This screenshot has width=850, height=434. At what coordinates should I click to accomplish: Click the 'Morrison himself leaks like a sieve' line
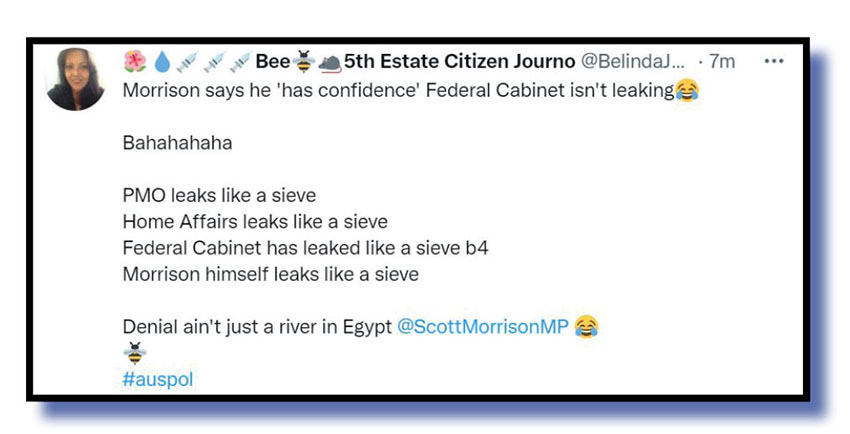click(x=270, y=273)
